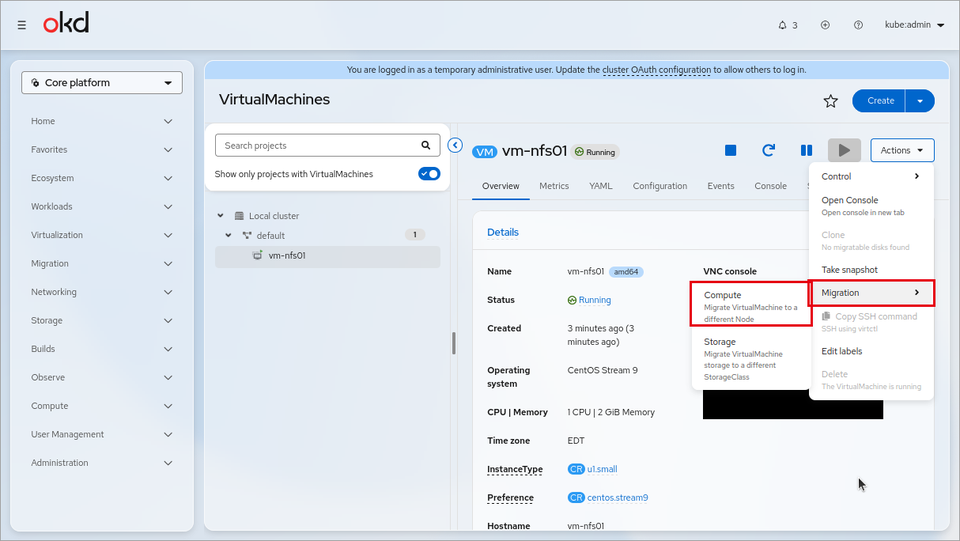Expand the Virtualization navigation section
960x541 pixels.
pos(102,235)
